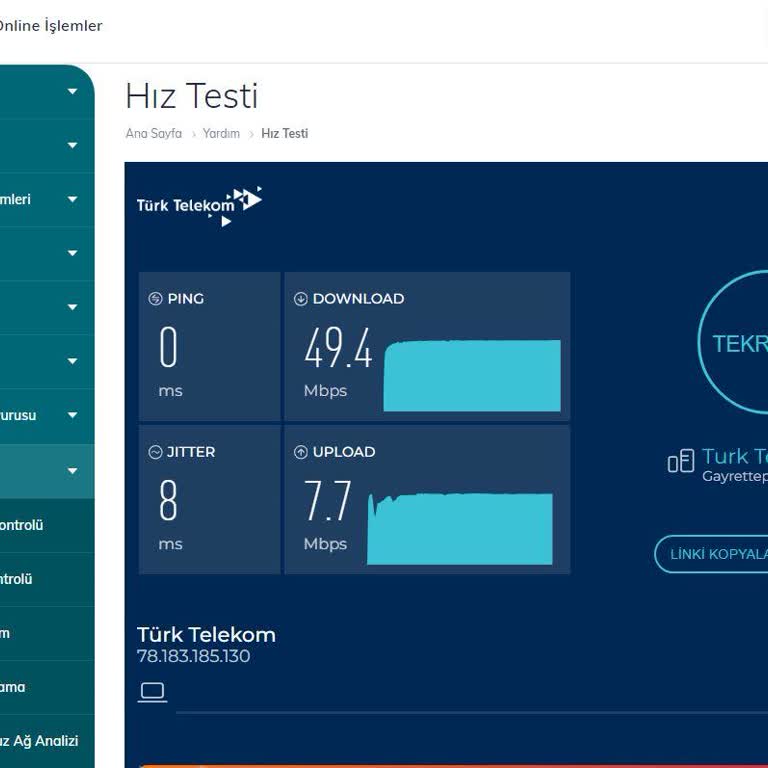Open Yardım from the breadcrumb
Screen dimensions: 768x768
point(221,133)
